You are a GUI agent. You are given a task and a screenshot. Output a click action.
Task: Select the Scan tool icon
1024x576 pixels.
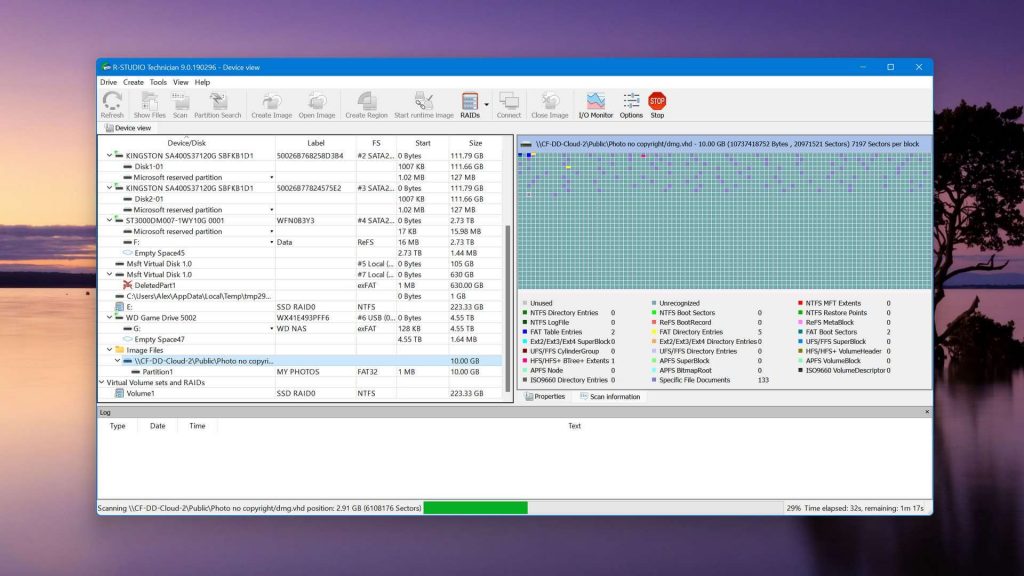click(x=179, y=103)
